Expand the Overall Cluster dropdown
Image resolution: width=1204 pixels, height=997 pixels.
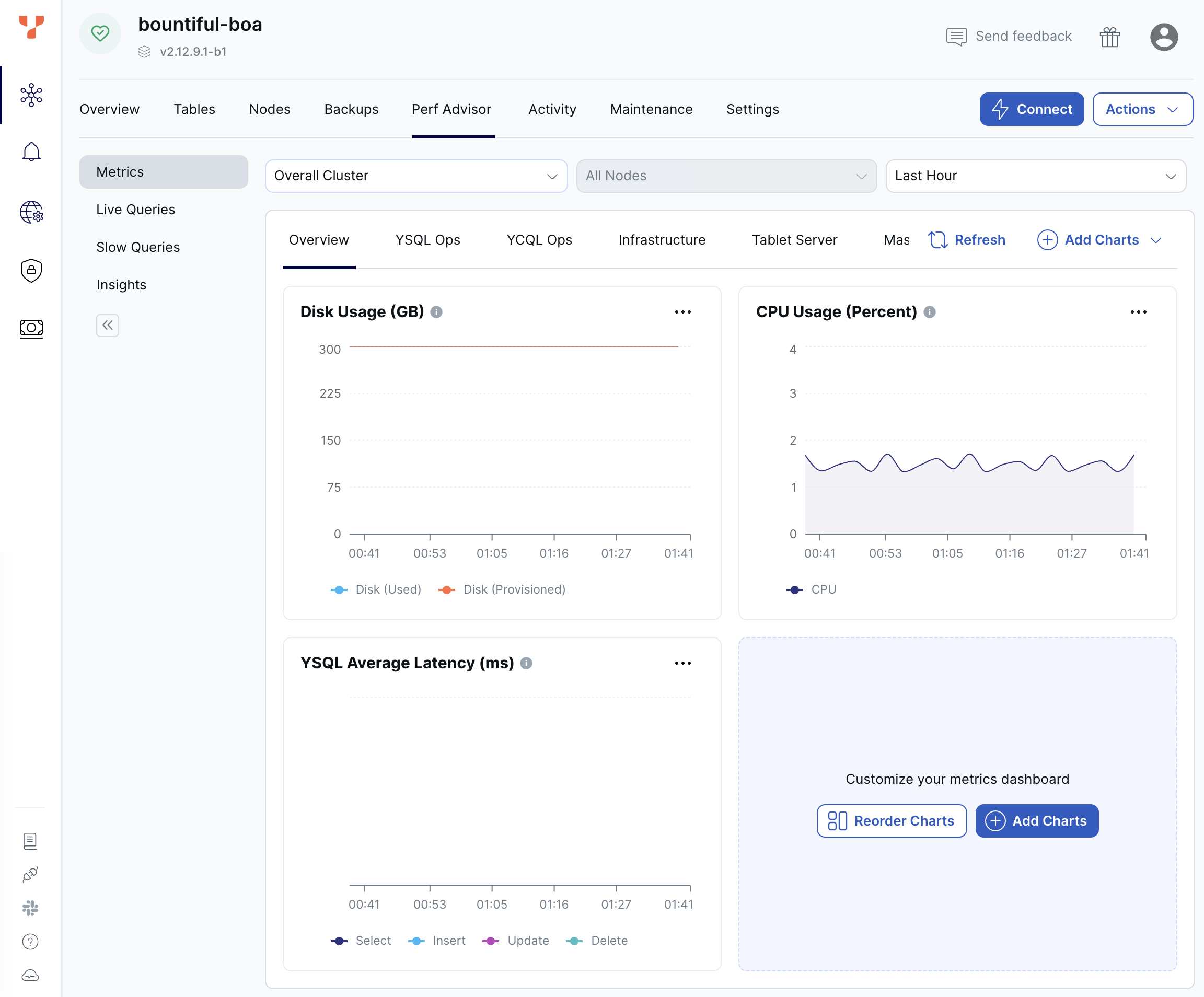pos(415,176)
